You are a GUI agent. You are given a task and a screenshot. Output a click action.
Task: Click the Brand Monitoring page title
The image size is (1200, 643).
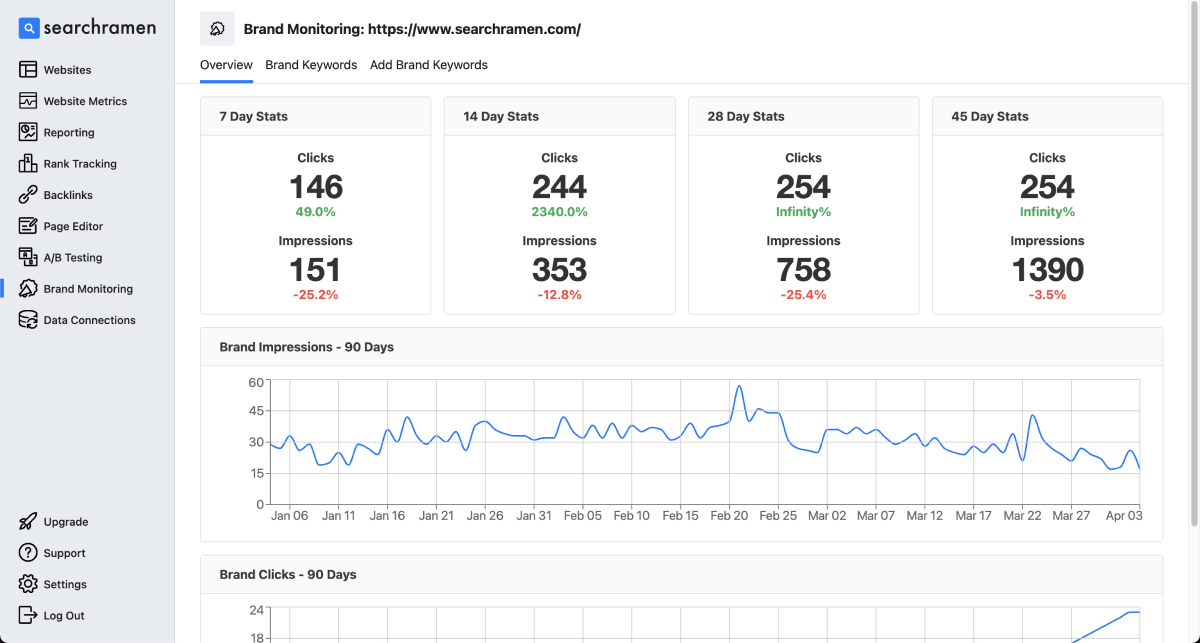click(412, 29)
